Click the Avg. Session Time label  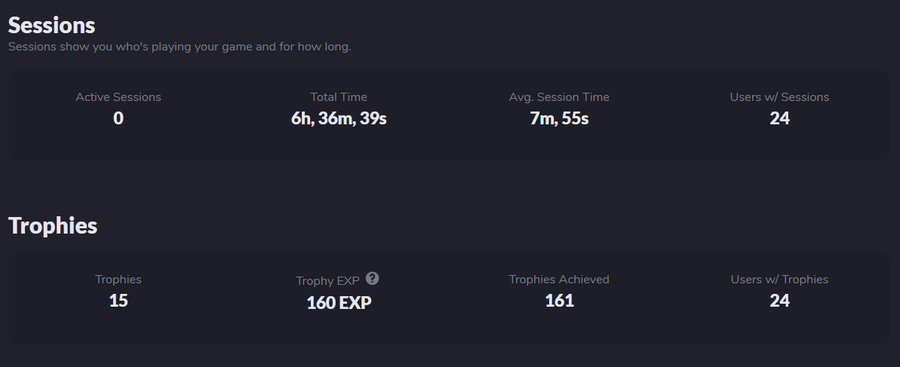(x=559, y=97)
